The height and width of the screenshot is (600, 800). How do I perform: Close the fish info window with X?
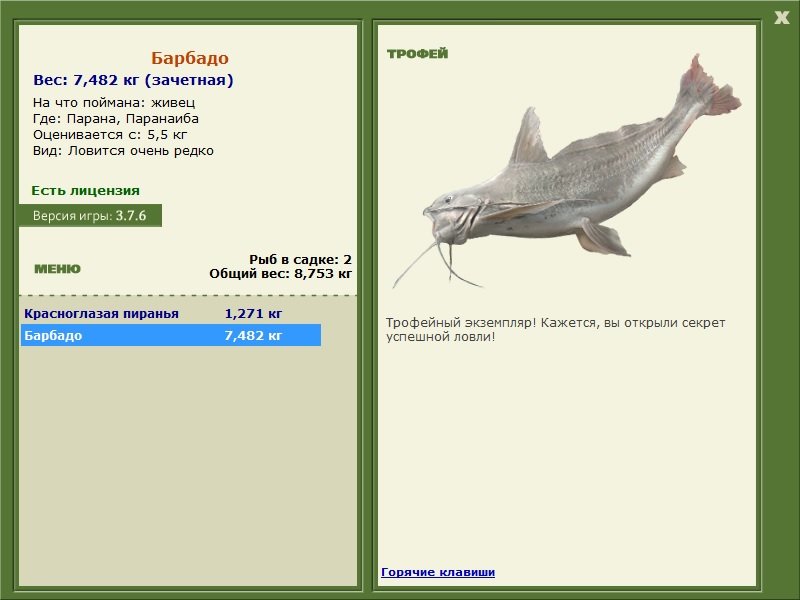click(x=781, y=16)
